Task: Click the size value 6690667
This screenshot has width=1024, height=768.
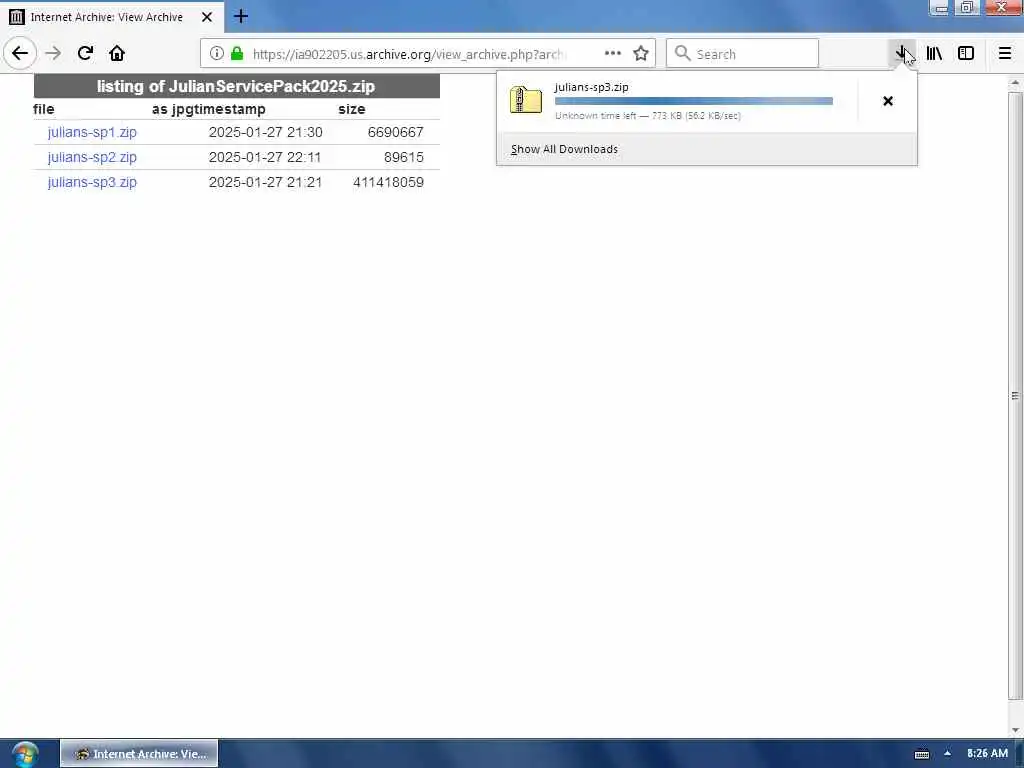Action: [x=395, y=133]
